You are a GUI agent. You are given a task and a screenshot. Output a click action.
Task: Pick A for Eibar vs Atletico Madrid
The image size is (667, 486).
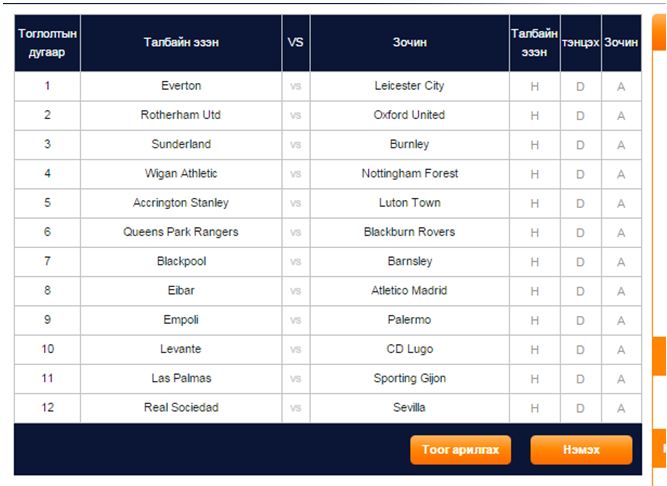pos(621,291)
